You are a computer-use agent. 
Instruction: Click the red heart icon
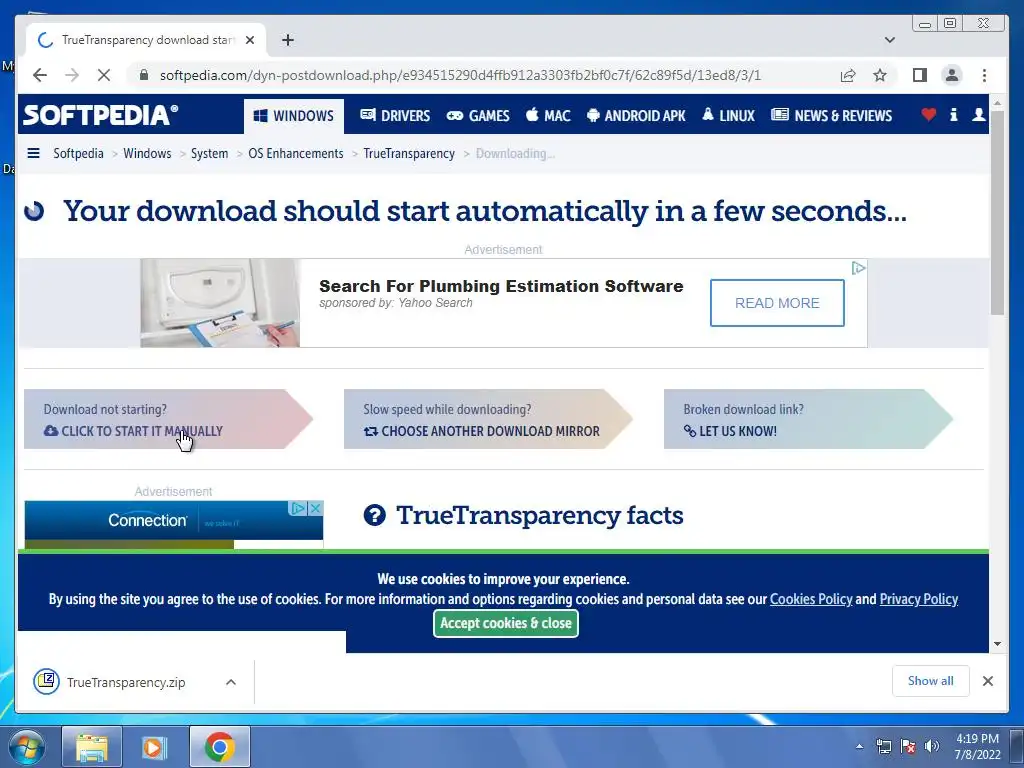click(929, 115)
